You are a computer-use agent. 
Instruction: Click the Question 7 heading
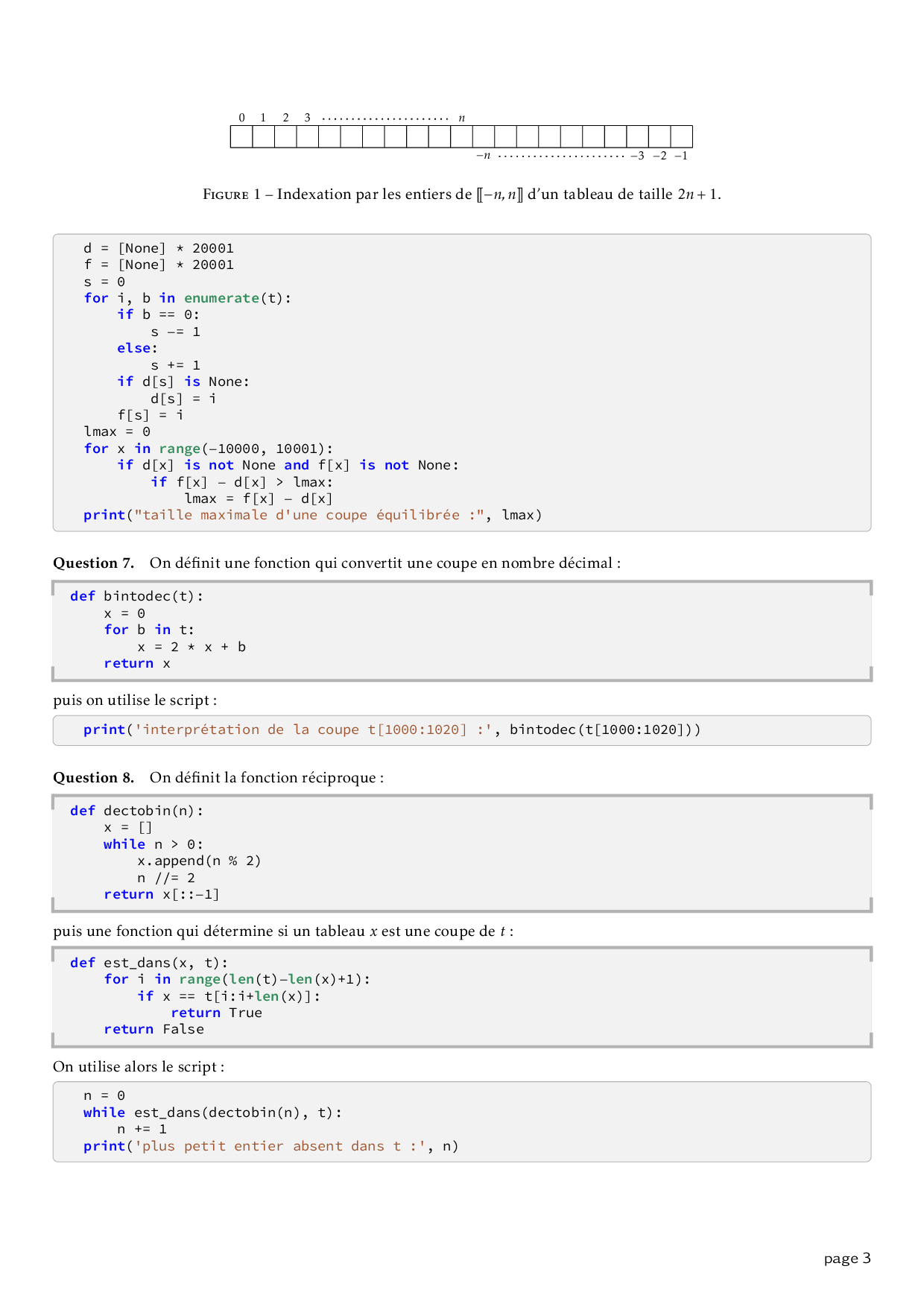tap(94, 563)
